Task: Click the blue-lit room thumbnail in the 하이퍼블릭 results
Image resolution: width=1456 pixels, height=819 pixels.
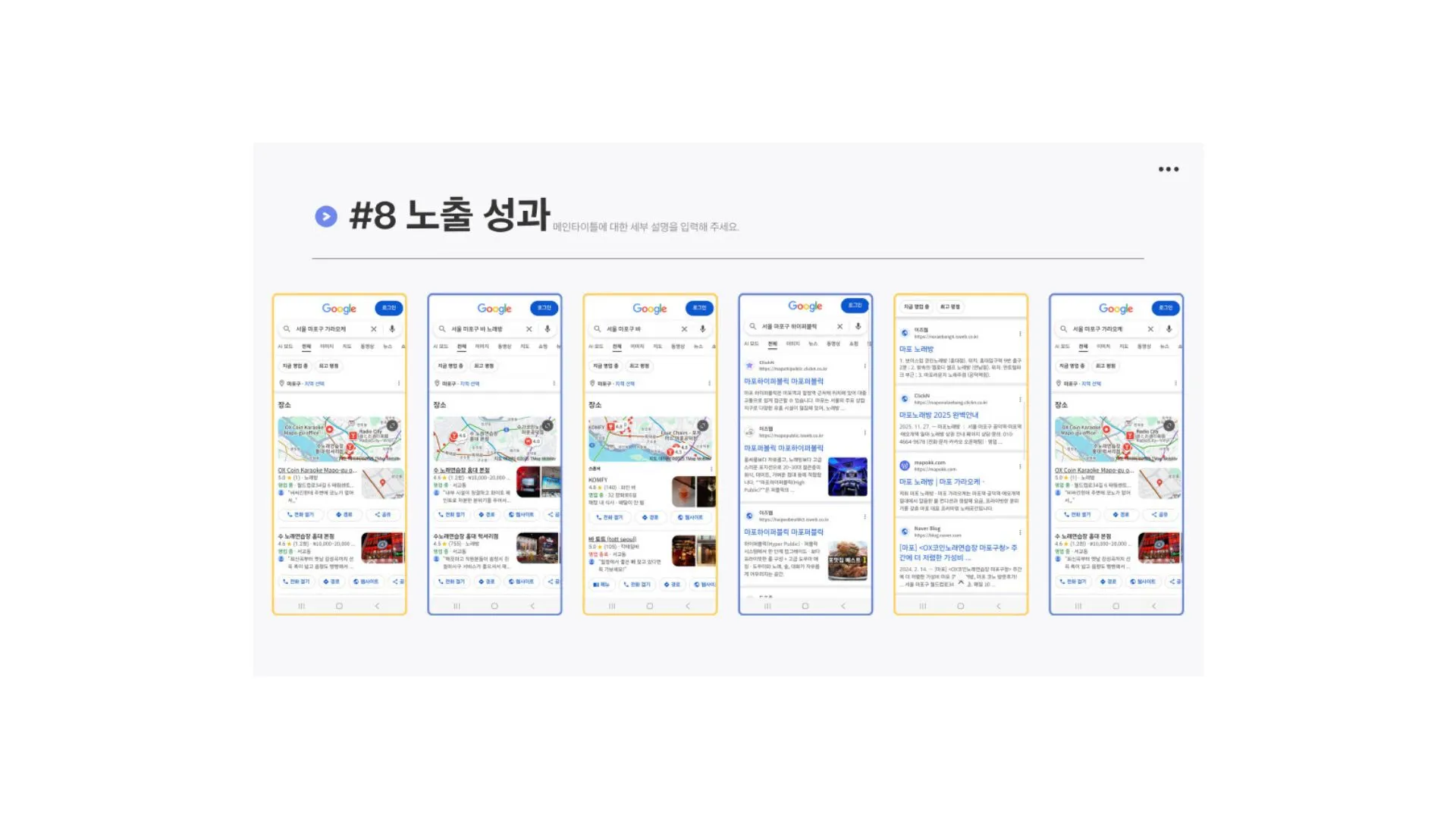Action: (847, 476)
